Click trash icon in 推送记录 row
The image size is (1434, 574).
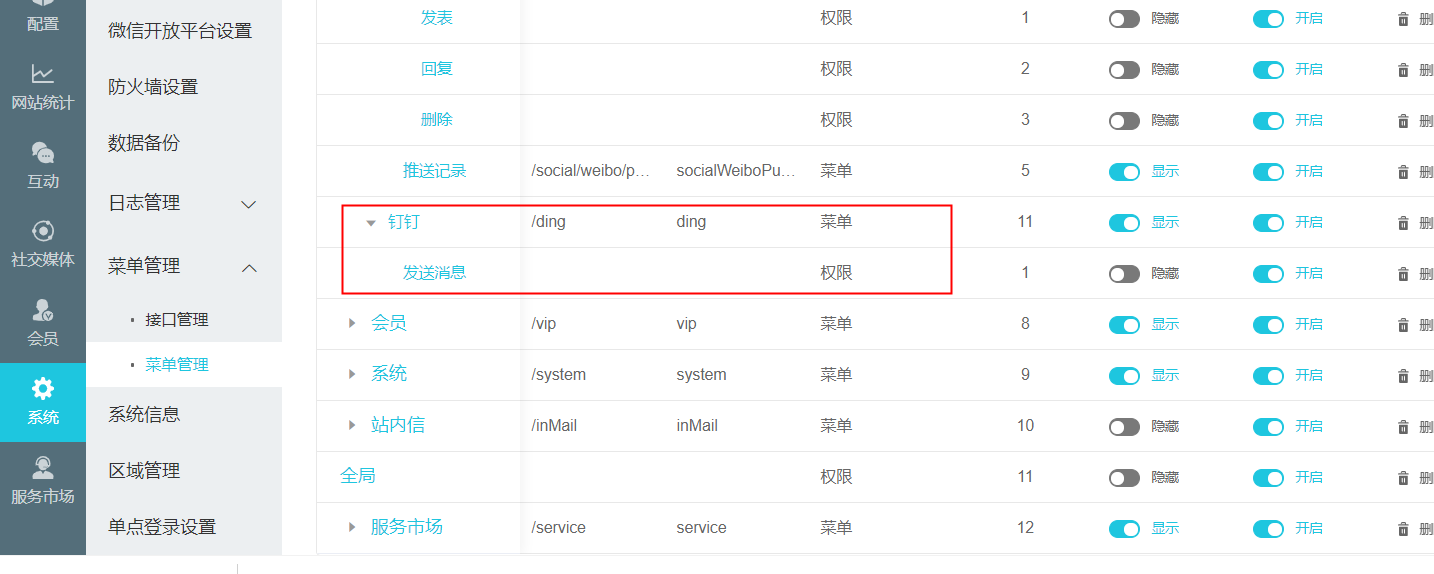click(x=1403, y=171)
